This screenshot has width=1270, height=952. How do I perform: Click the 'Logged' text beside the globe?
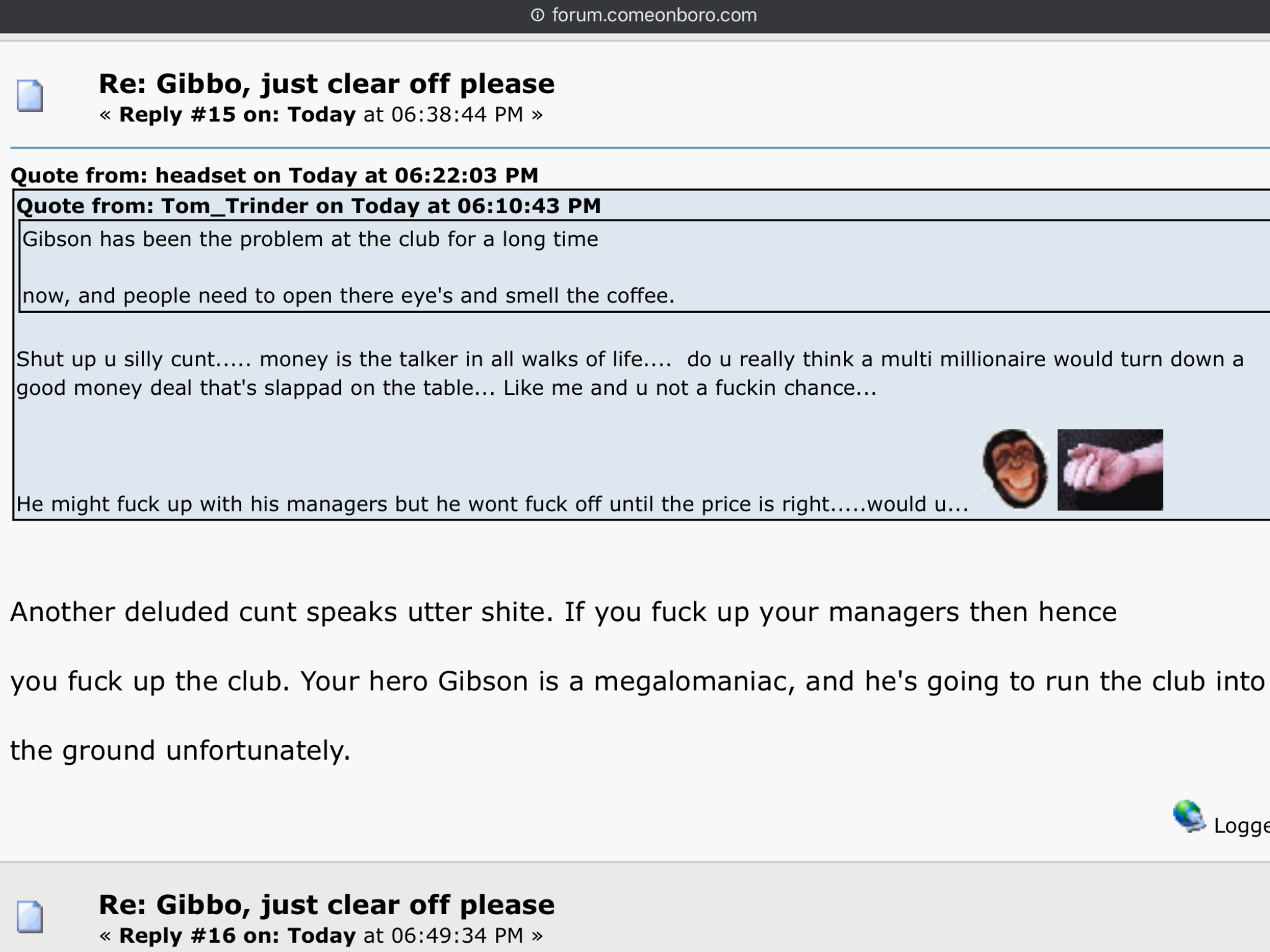click(1241, 826)
